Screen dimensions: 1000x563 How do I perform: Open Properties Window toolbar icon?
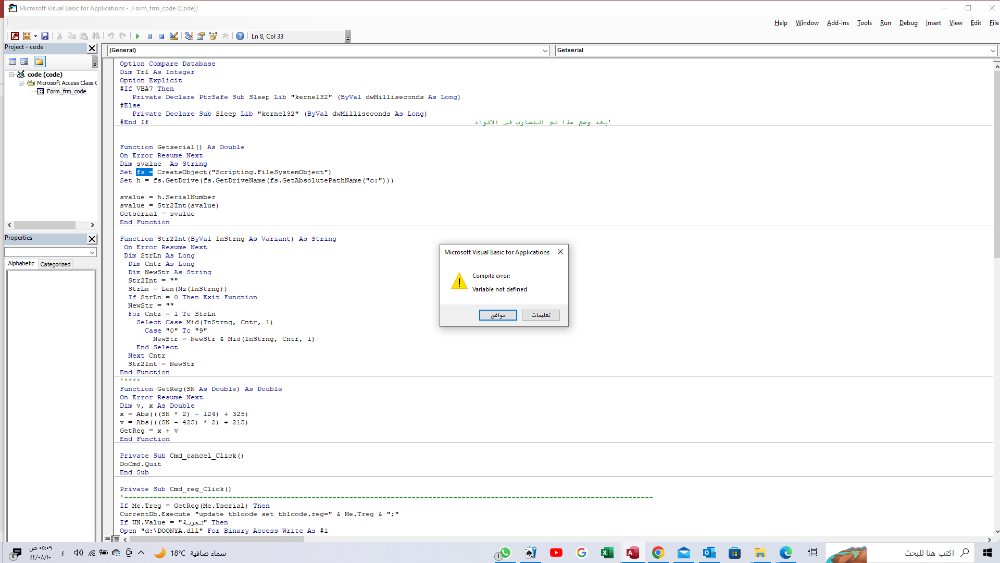(x=201, y=36)
